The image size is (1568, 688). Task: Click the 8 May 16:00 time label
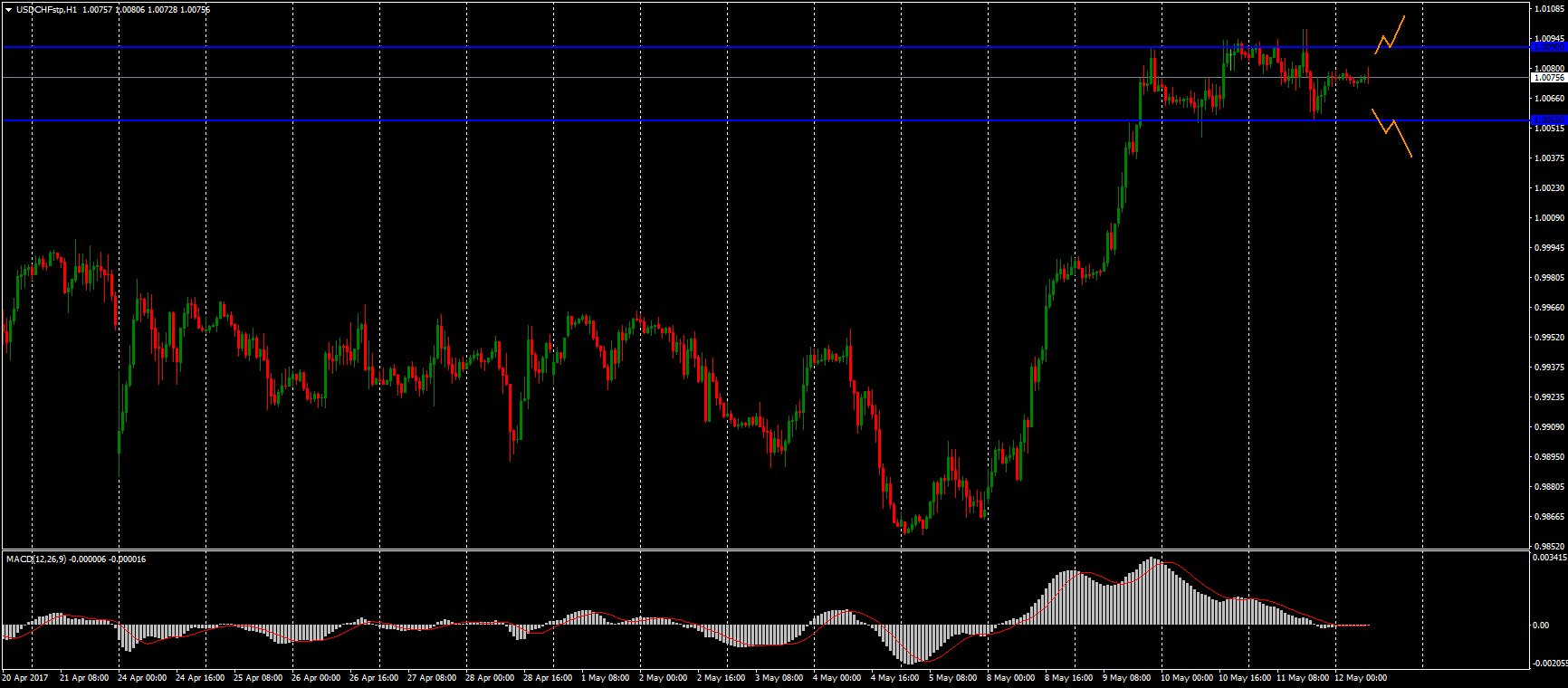tap(1069, 678)
